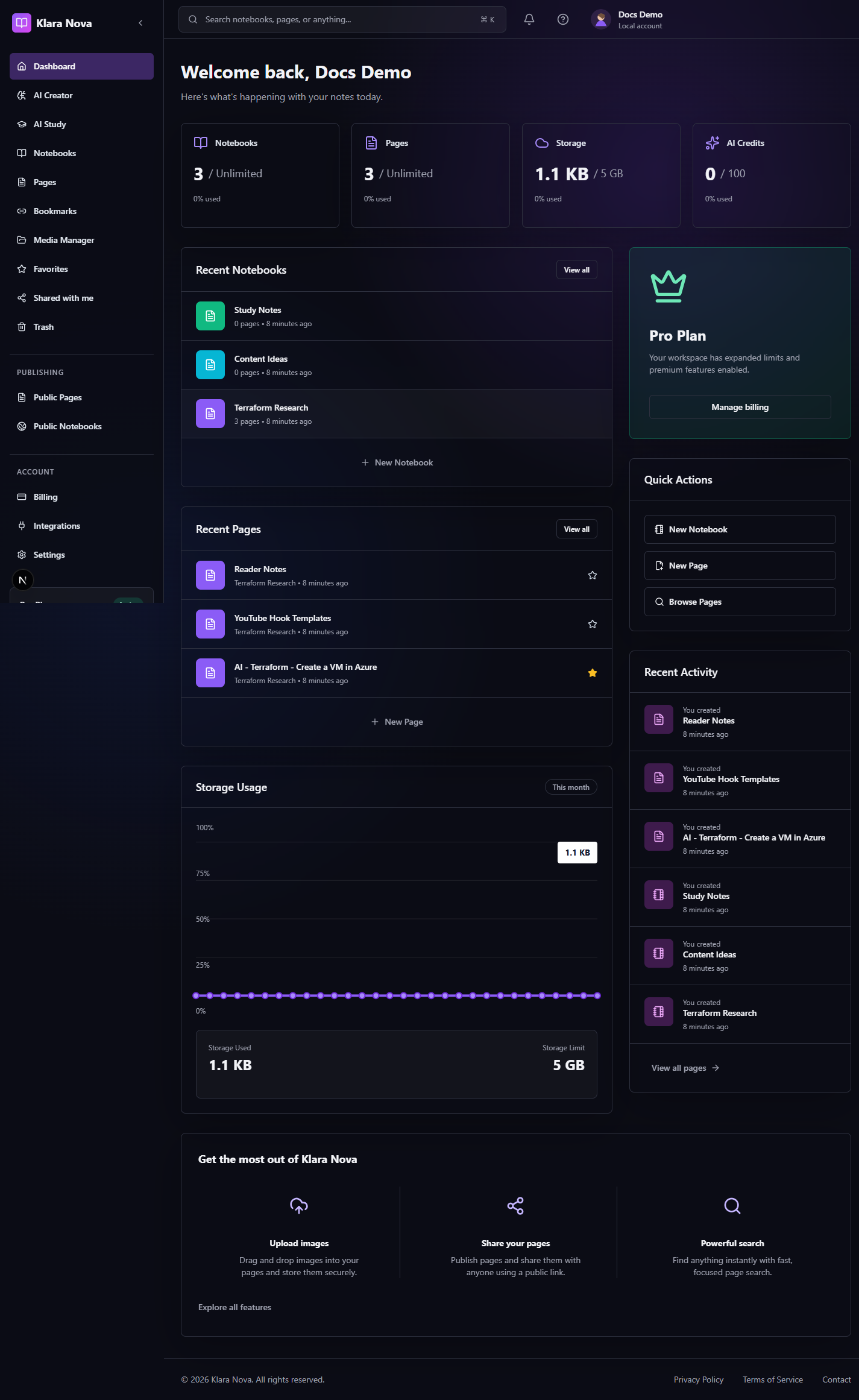Viewport: 859px width, 1400px height.
Task: Favorite the Reader Notes page star
Action: [x=593, y=575]
